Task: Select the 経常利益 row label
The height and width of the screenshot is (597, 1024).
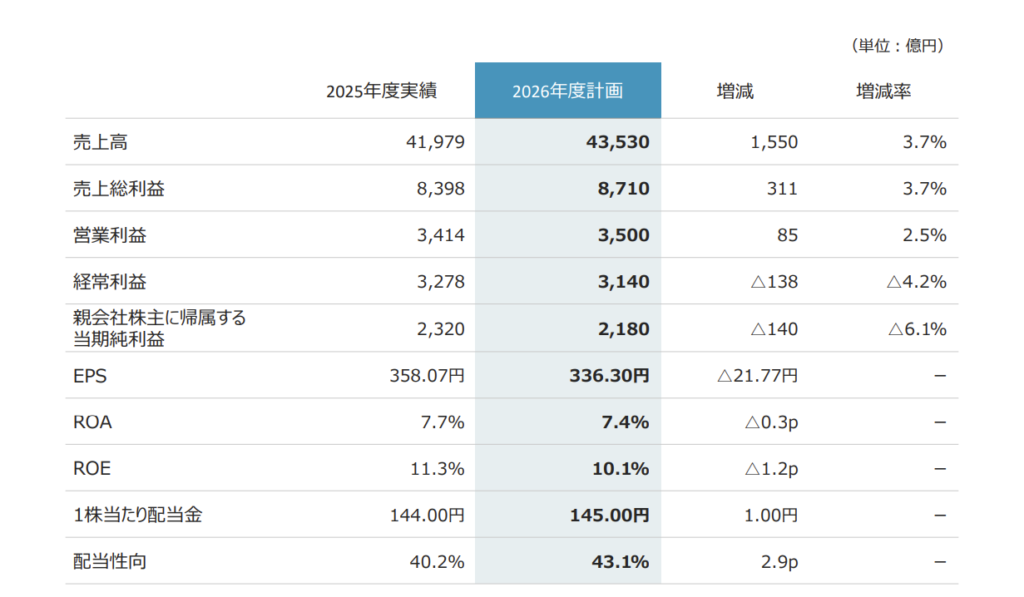Action: tap(107, 282)
